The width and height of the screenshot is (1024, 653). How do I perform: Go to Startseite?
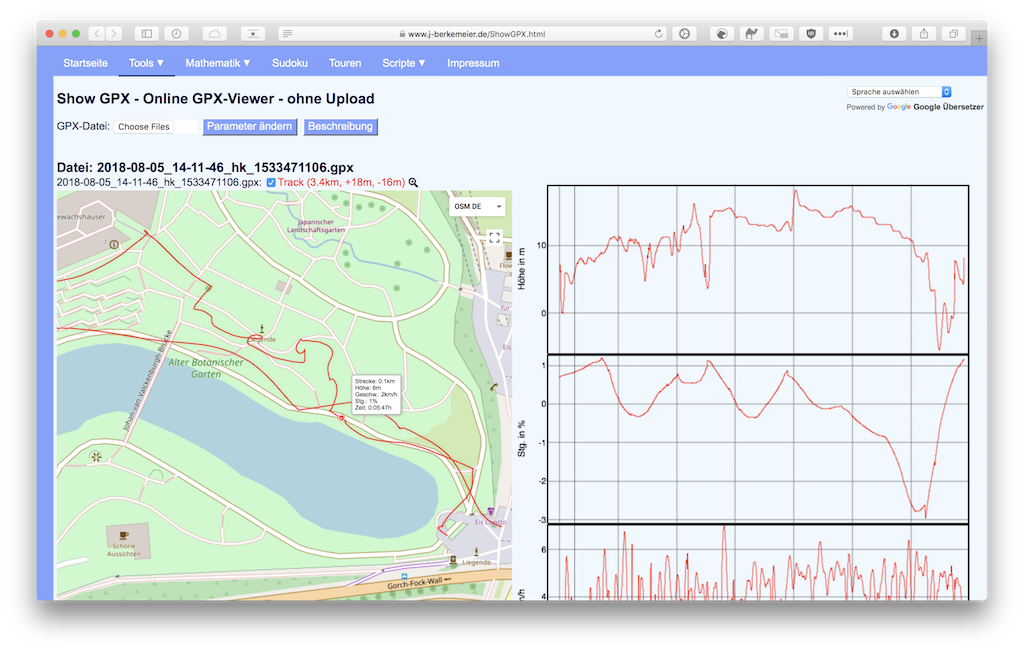(86, 63)
